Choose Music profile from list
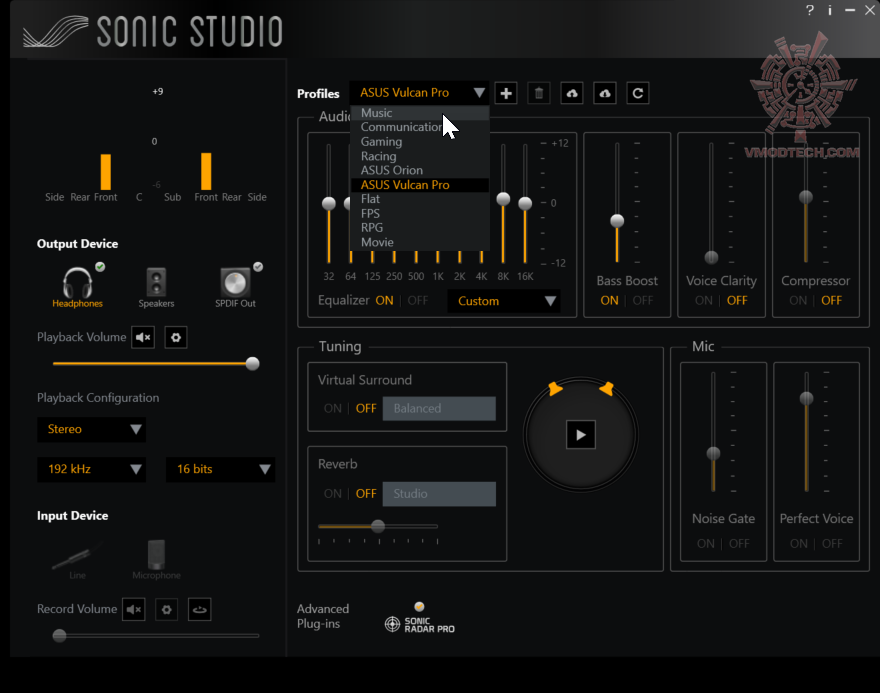Screen dimensions: 880x693 [x=420, y=113]
